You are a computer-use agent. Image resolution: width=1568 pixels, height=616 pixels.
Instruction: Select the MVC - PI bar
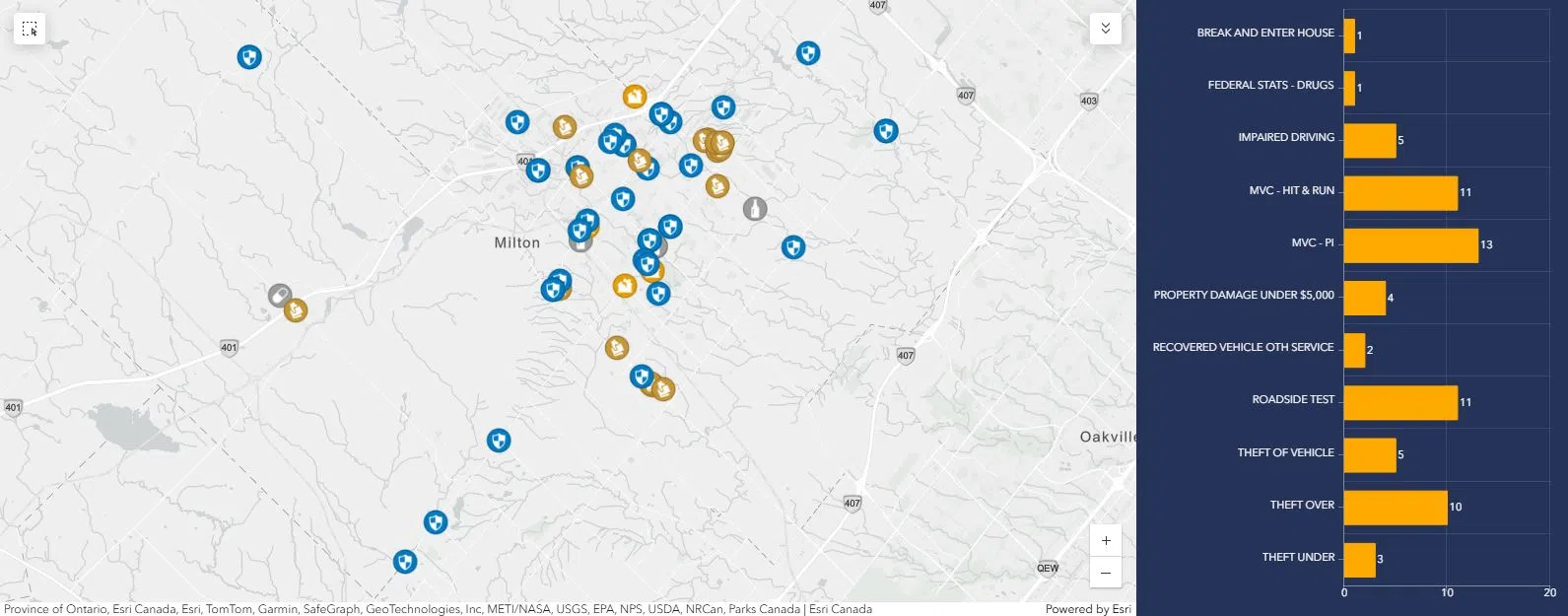tap(1410, 245)
